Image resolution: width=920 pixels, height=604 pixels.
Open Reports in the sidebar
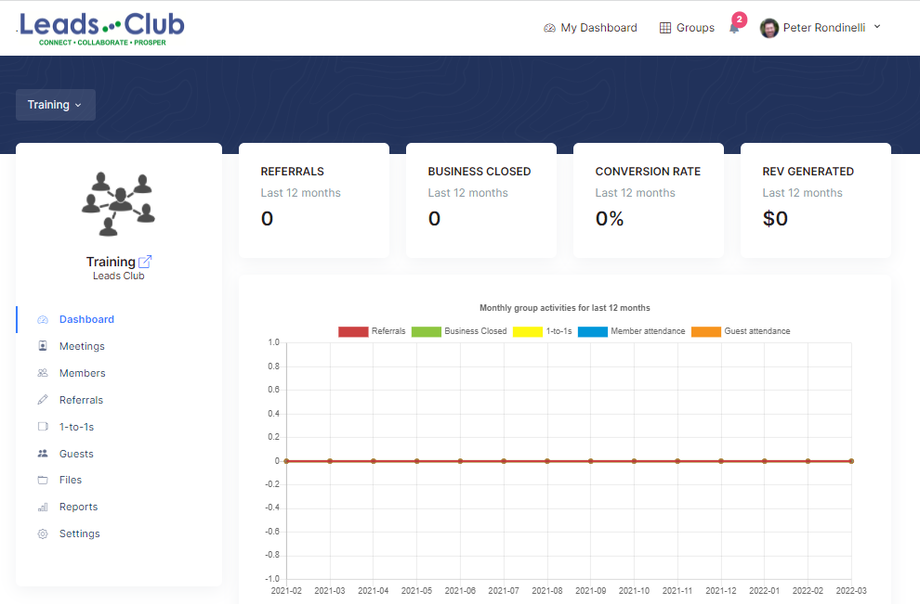[x=79, y=507]
